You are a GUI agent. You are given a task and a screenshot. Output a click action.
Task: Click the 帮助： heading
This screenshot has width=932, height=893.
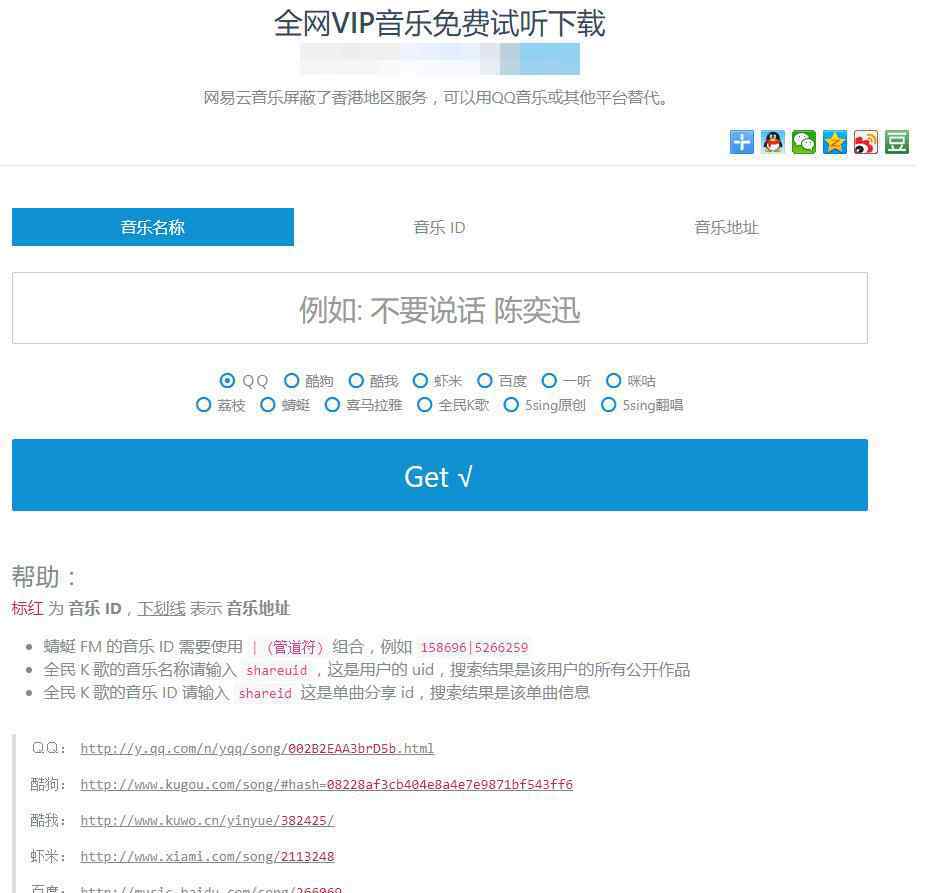[x=44, y=577]
